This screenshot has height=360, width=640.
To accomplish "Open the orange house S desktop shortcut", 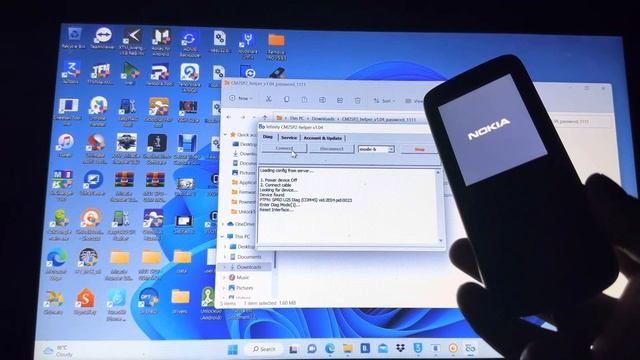I will [x=85, y=301].
